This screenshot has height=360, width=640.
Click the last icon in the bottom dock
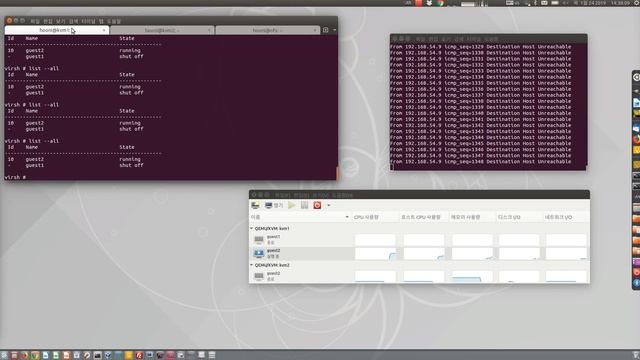click(212, 355)
